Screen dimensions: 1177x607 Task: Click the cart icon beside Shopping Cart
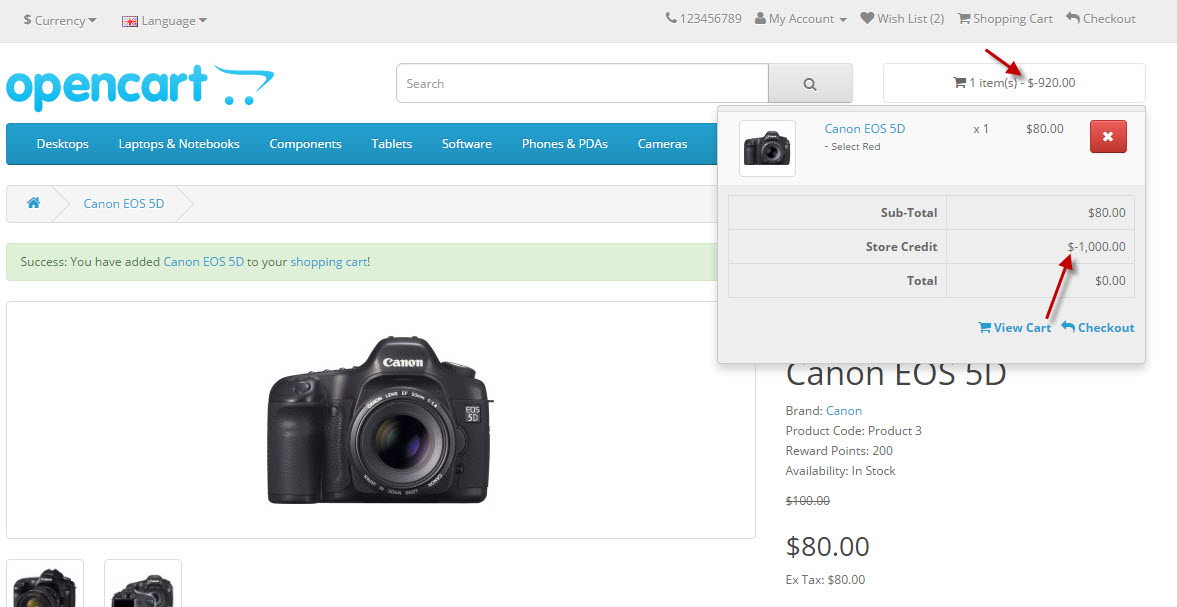point(964,18)
